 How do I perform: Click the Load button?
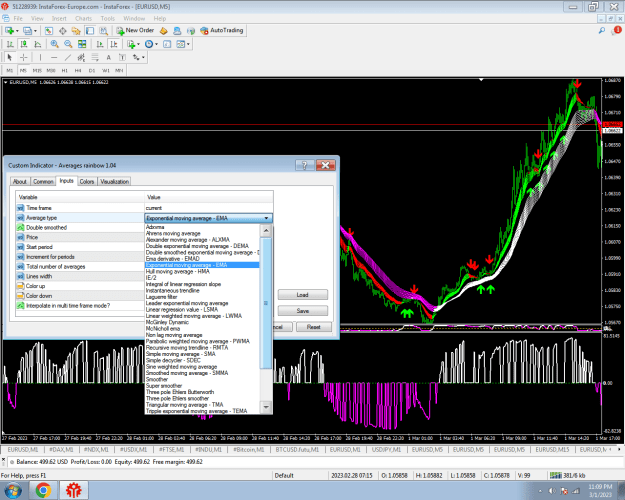(303, 295)
